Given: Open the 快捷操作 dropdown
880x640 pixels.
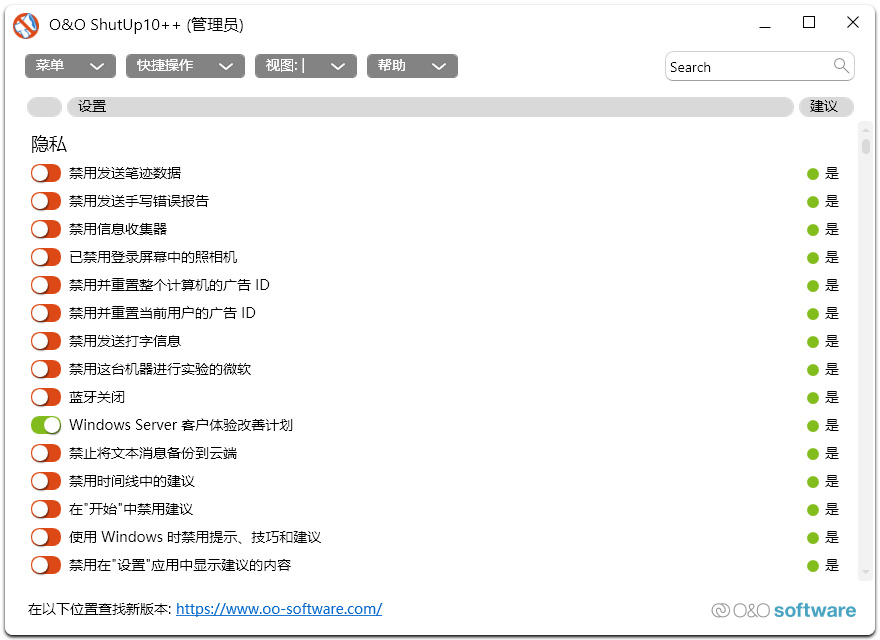Looking at the screenshot, I should (184, 66).
